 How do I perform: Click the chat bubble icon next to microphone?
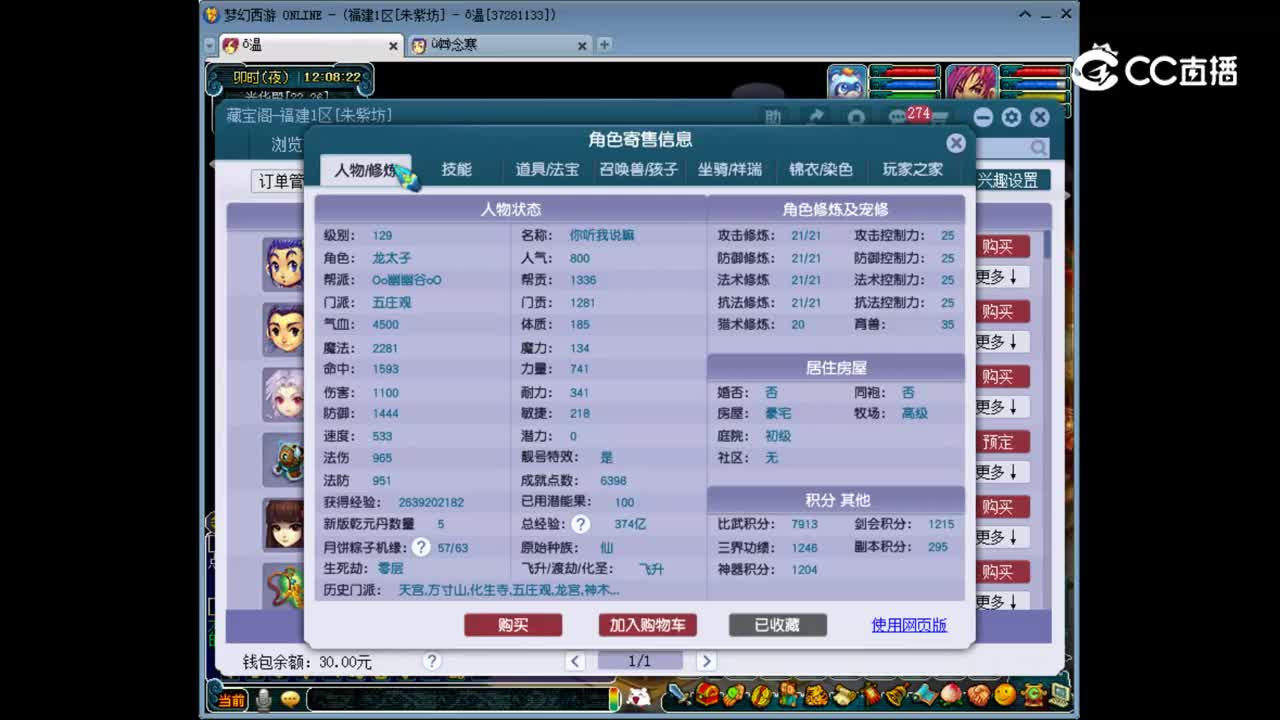[x=290, y=699]
